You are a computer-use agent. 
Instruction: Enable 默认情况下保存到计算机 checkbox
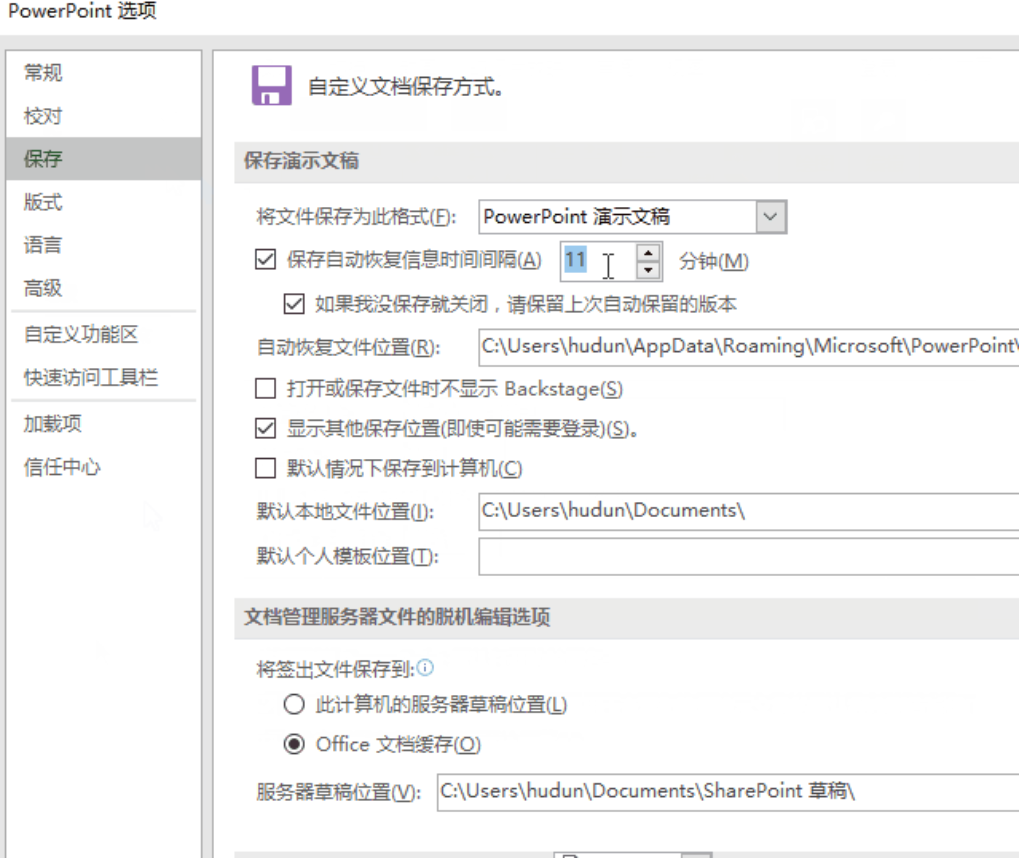(x=265, y=468)
